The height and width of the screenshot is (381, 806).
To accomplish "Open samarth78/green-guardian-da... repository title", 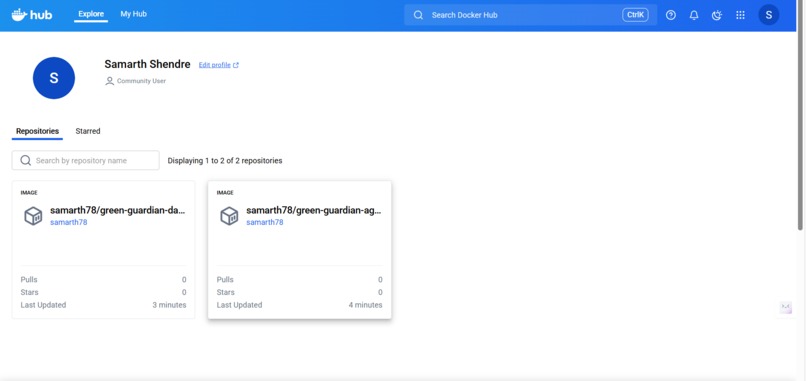I will click(x=117, y=210).
